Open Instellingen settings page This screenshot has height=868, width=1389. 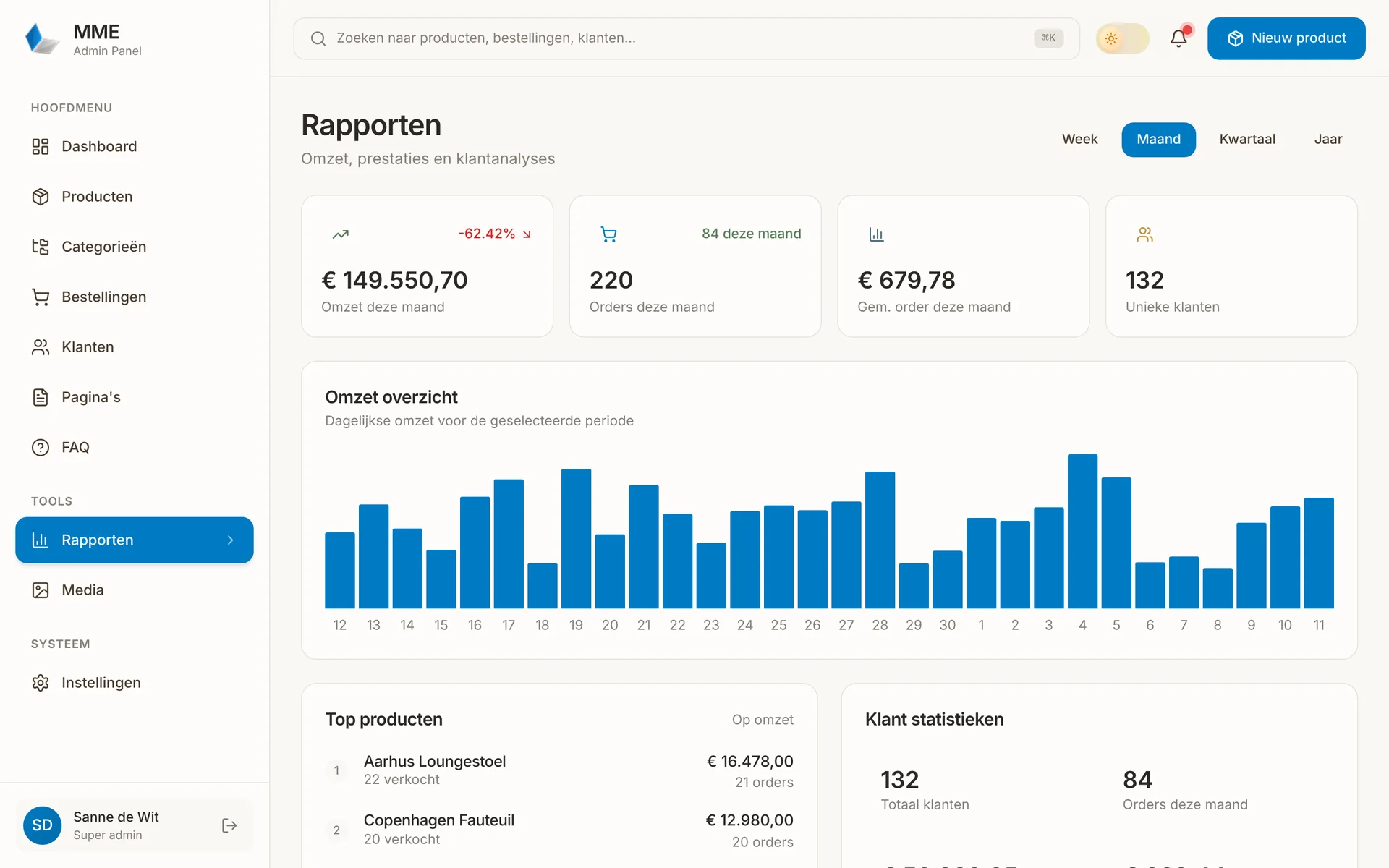tap(134, 683)
